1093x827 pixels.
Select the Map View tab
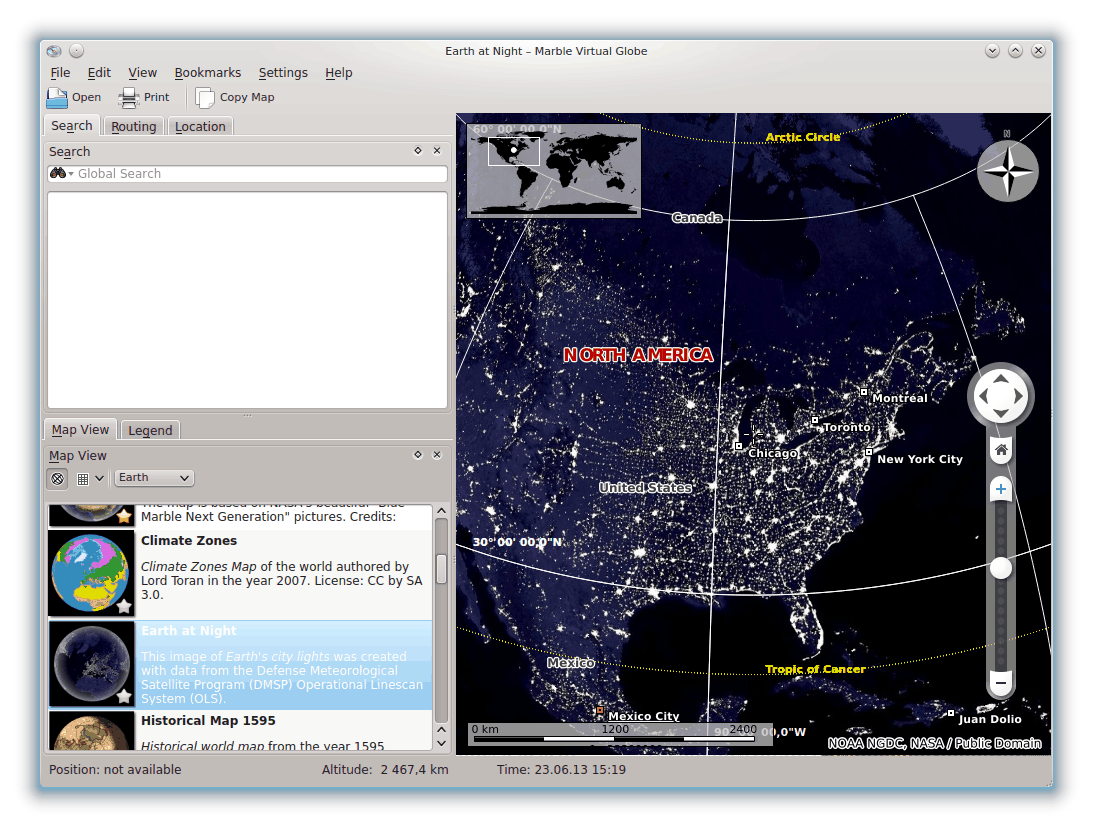click(80, 430)
